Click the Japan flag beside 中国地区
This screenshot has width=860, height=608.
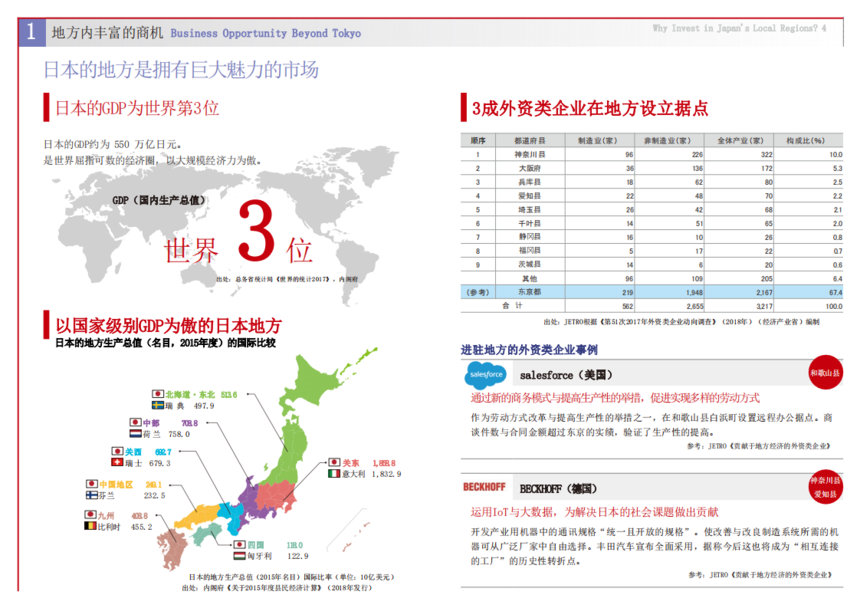(x=92, y=484)
